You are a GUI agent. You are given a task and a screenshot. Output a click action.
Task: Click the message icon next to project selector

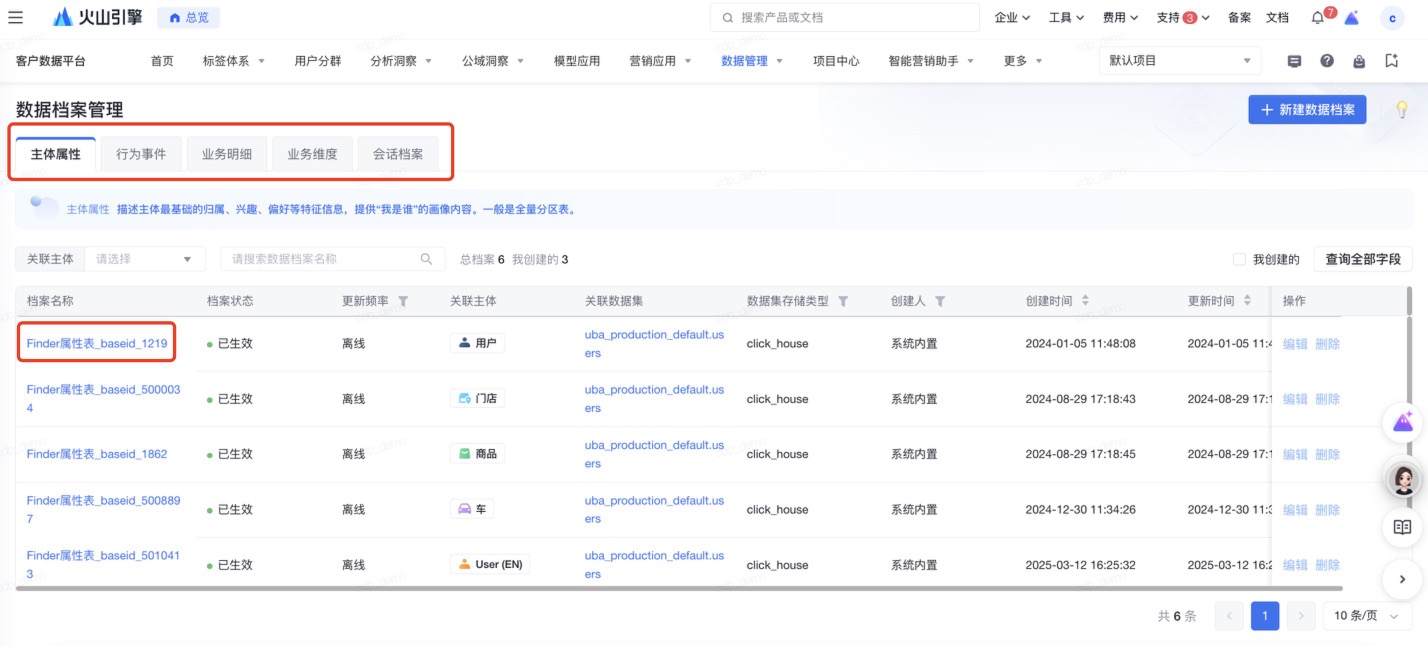tap(1294, 61)
